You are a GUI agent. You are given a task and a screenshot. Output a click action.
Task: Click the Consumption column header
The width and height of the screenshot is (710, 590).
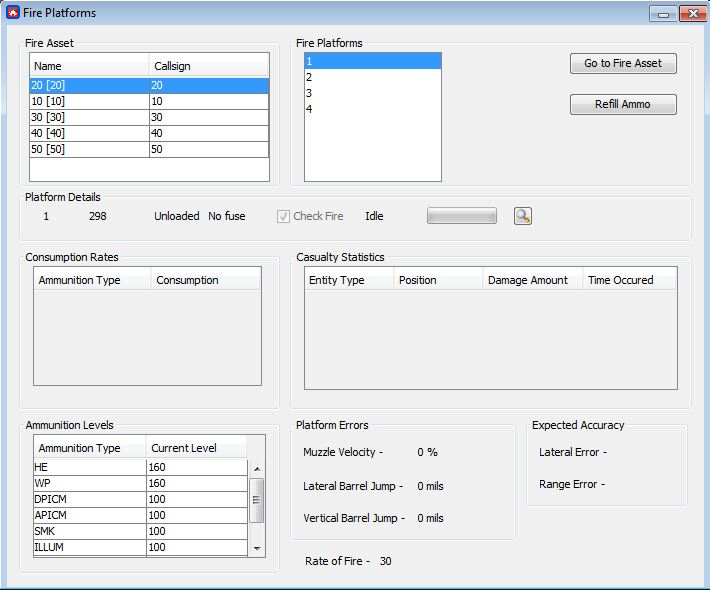click(206, 280)
